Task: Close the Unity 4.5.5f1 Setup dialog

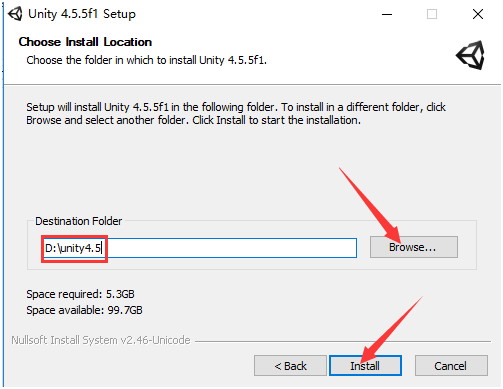Action: (x=478, y=14)
